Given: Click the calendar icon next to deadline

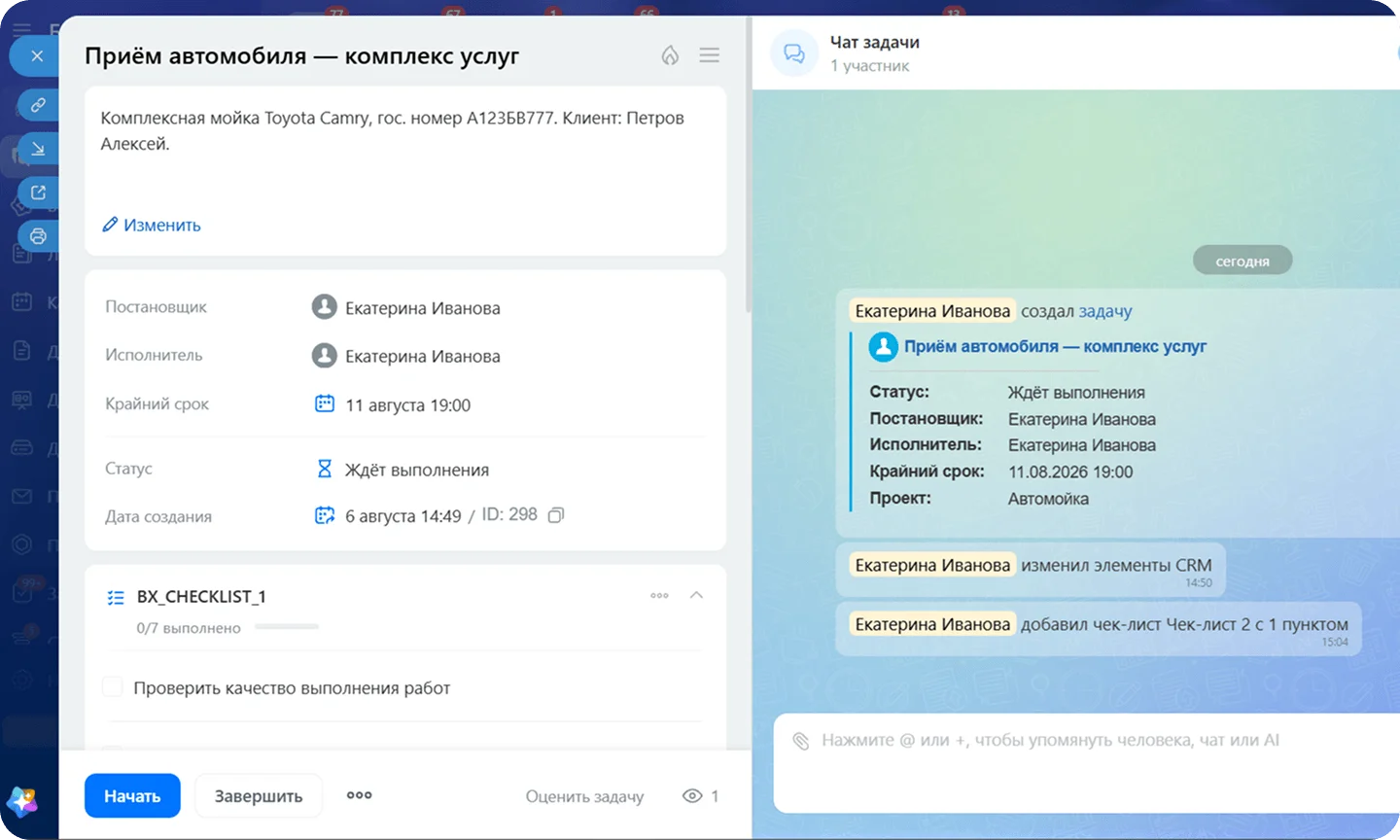Looking at the screenshot, I should (325, 403).
